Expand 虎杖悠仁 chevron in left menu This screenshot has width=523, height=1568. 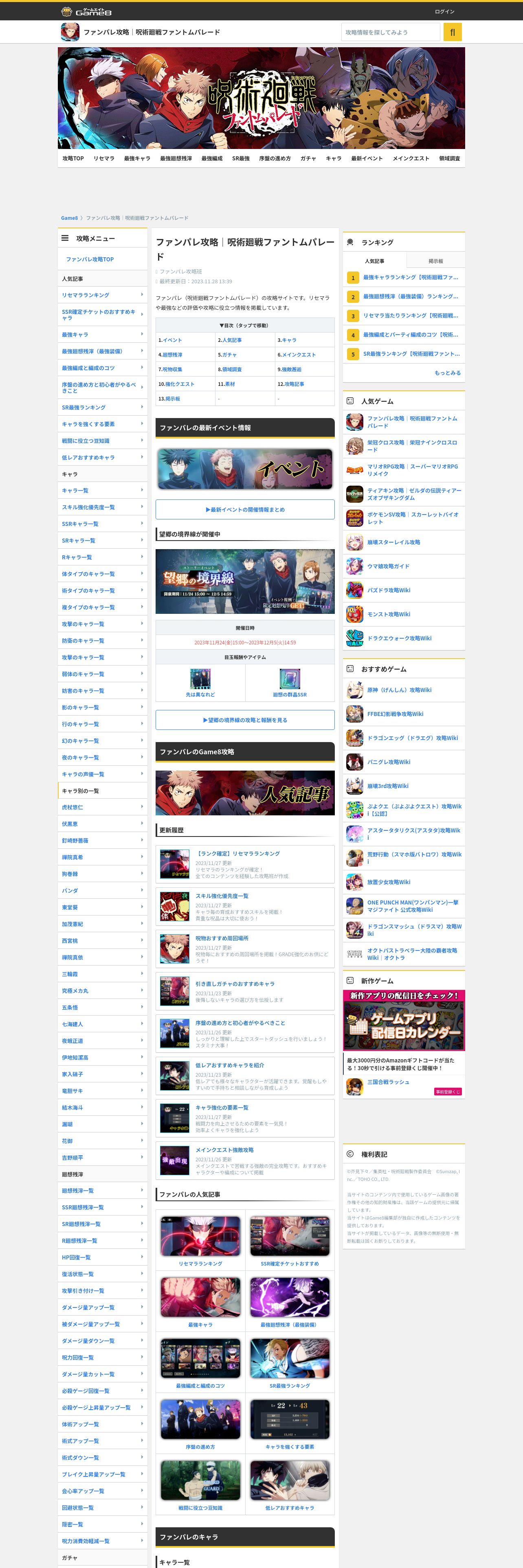(143, 807)
